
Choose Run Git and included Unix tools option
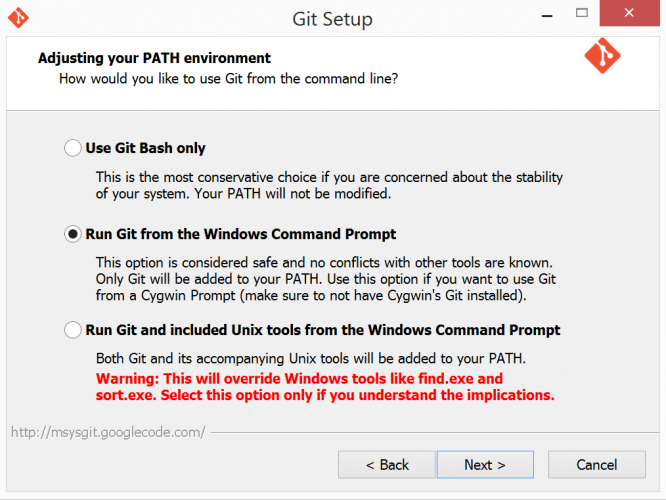72,330
